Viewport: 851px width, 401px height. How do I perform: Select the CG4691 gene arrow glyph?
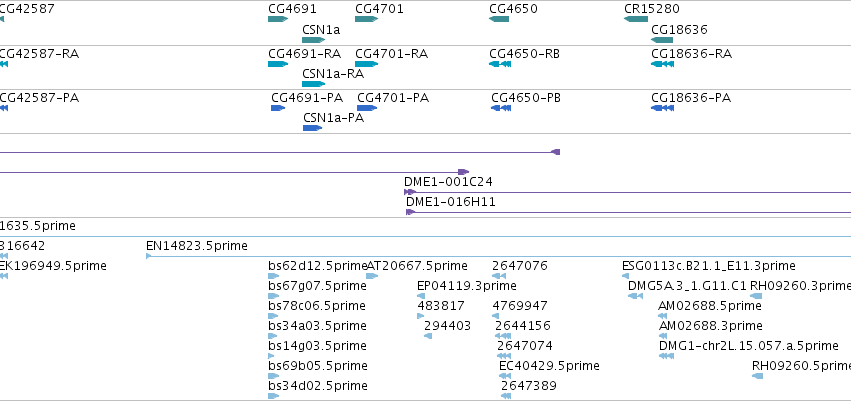278,19
